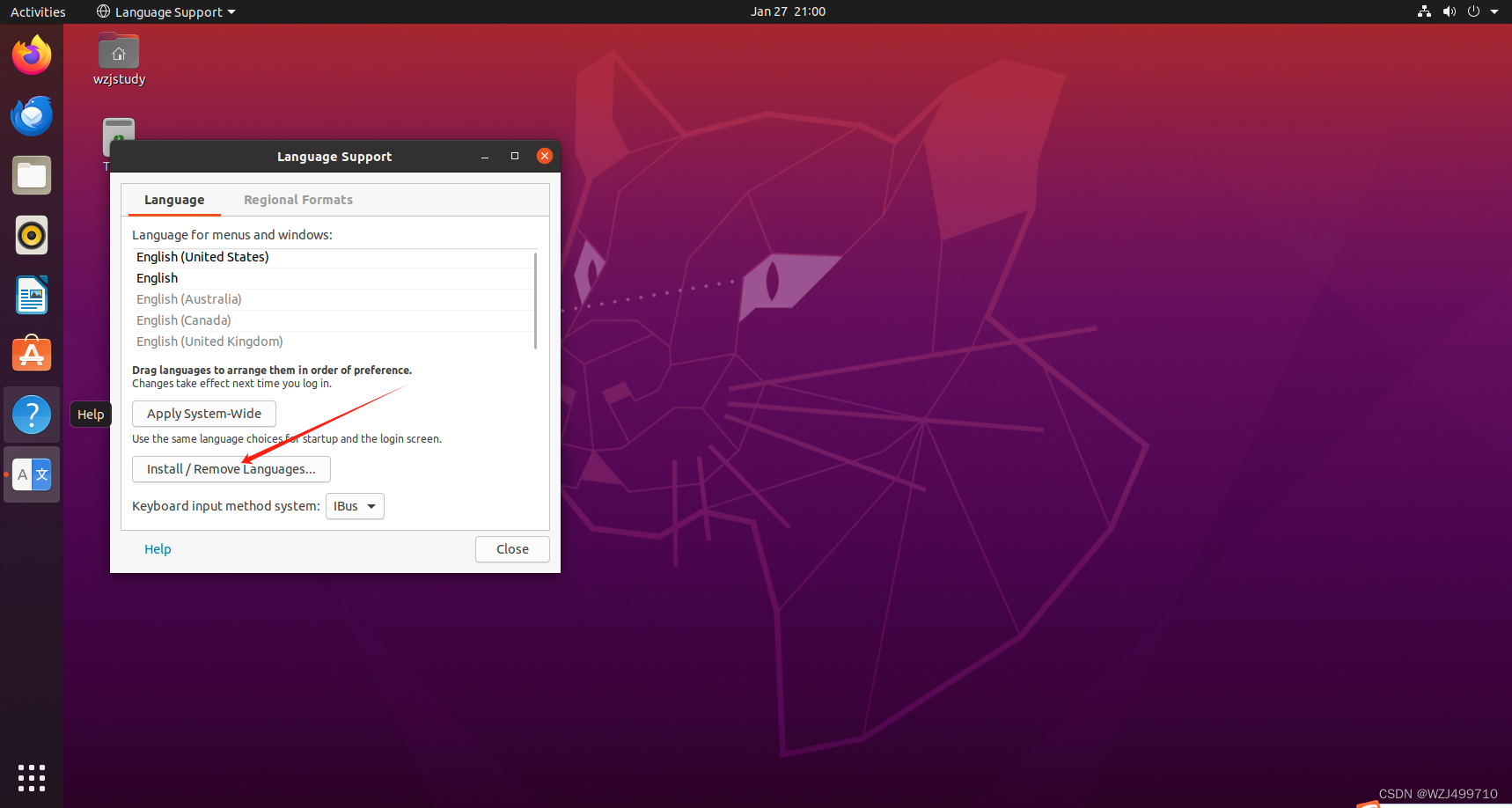Open the Files manager dock icon

click(32, 175)
